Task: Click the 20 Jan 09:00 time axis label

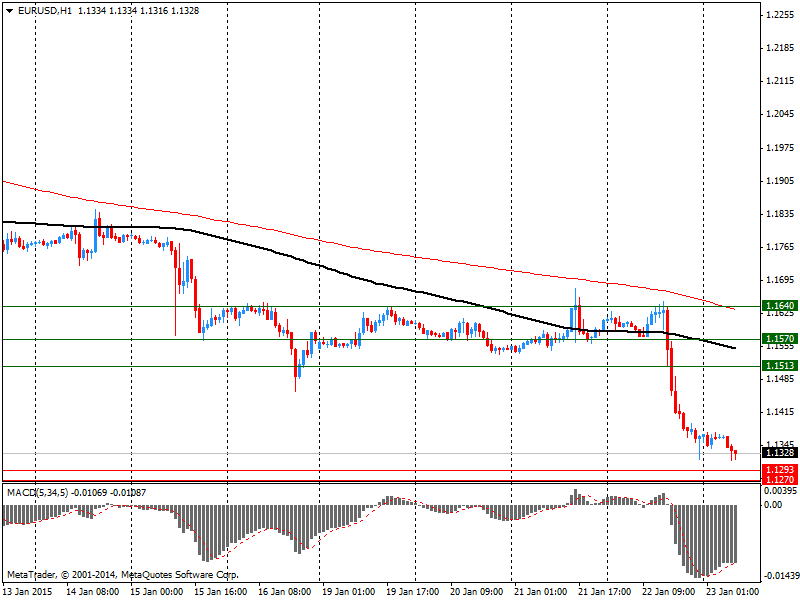Action: 477,592
